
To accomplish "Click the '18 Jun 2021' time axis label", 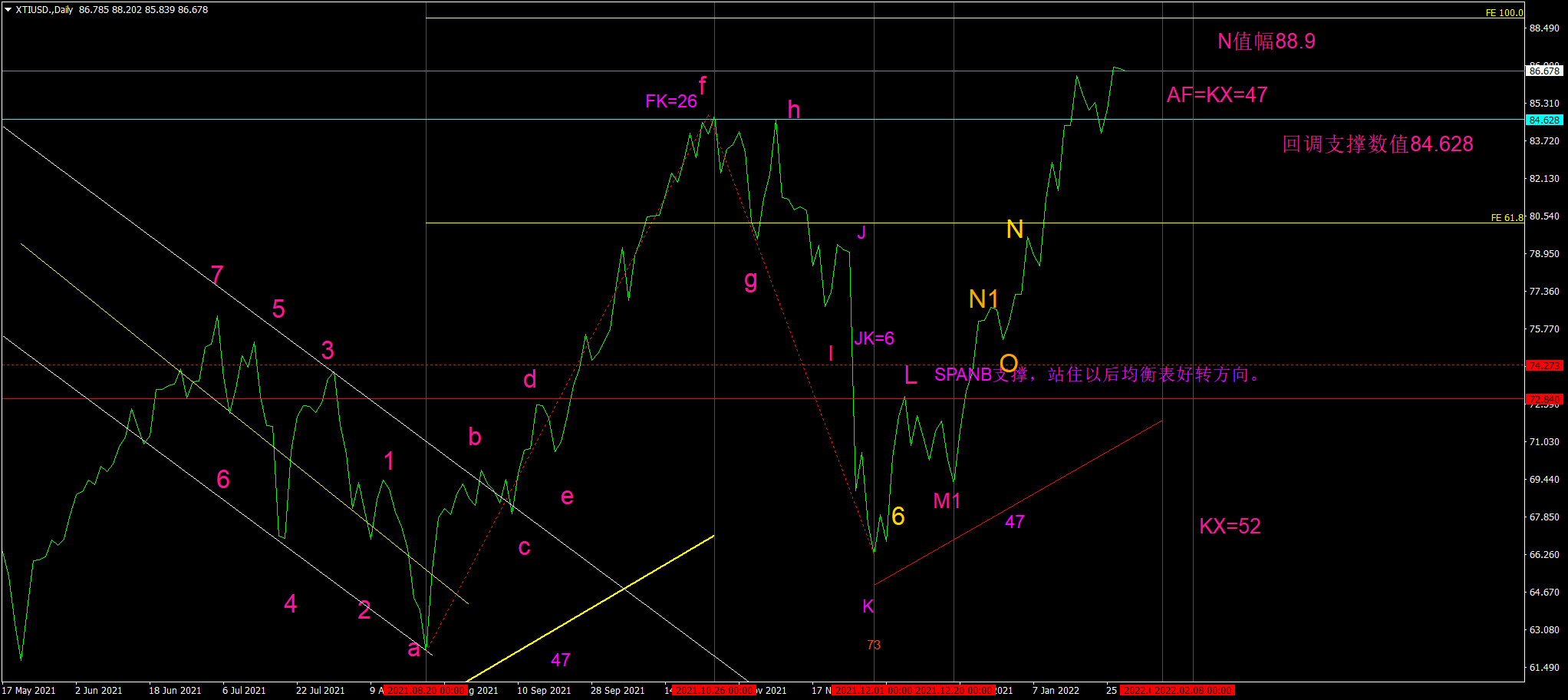I will (175, 691).
